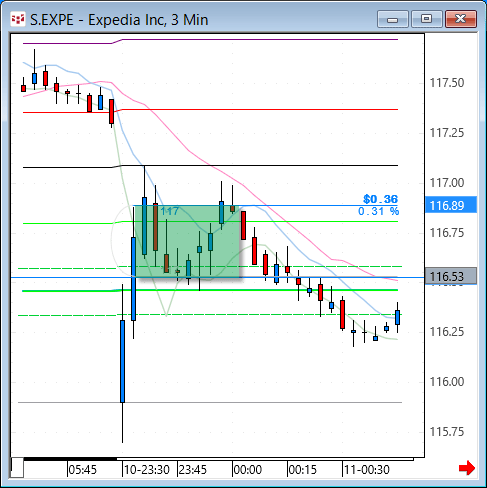Click the 116.75 price axis label
487x488 pixels.
coord(447,233)
